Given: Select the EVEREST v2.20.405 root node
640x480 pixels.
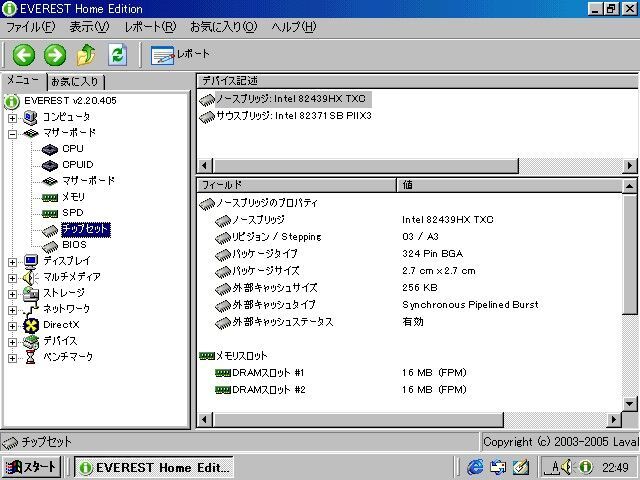Looking at the screenshot, I should (70, 100).
